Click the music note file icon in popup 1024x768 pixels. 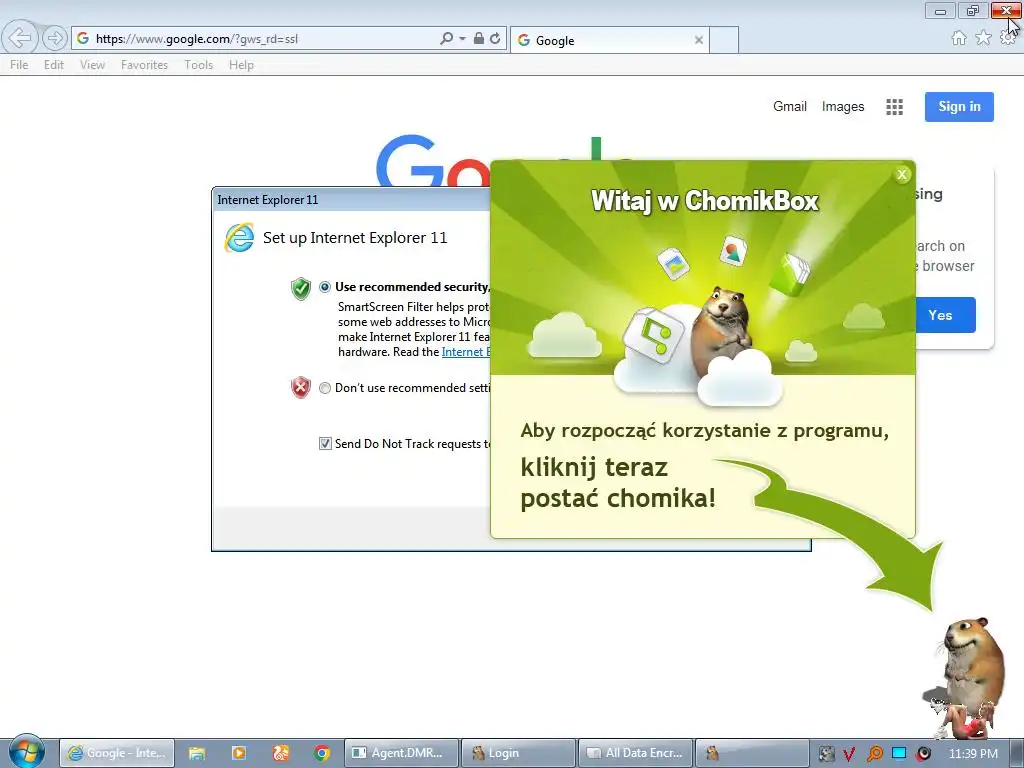coord(653,334)
